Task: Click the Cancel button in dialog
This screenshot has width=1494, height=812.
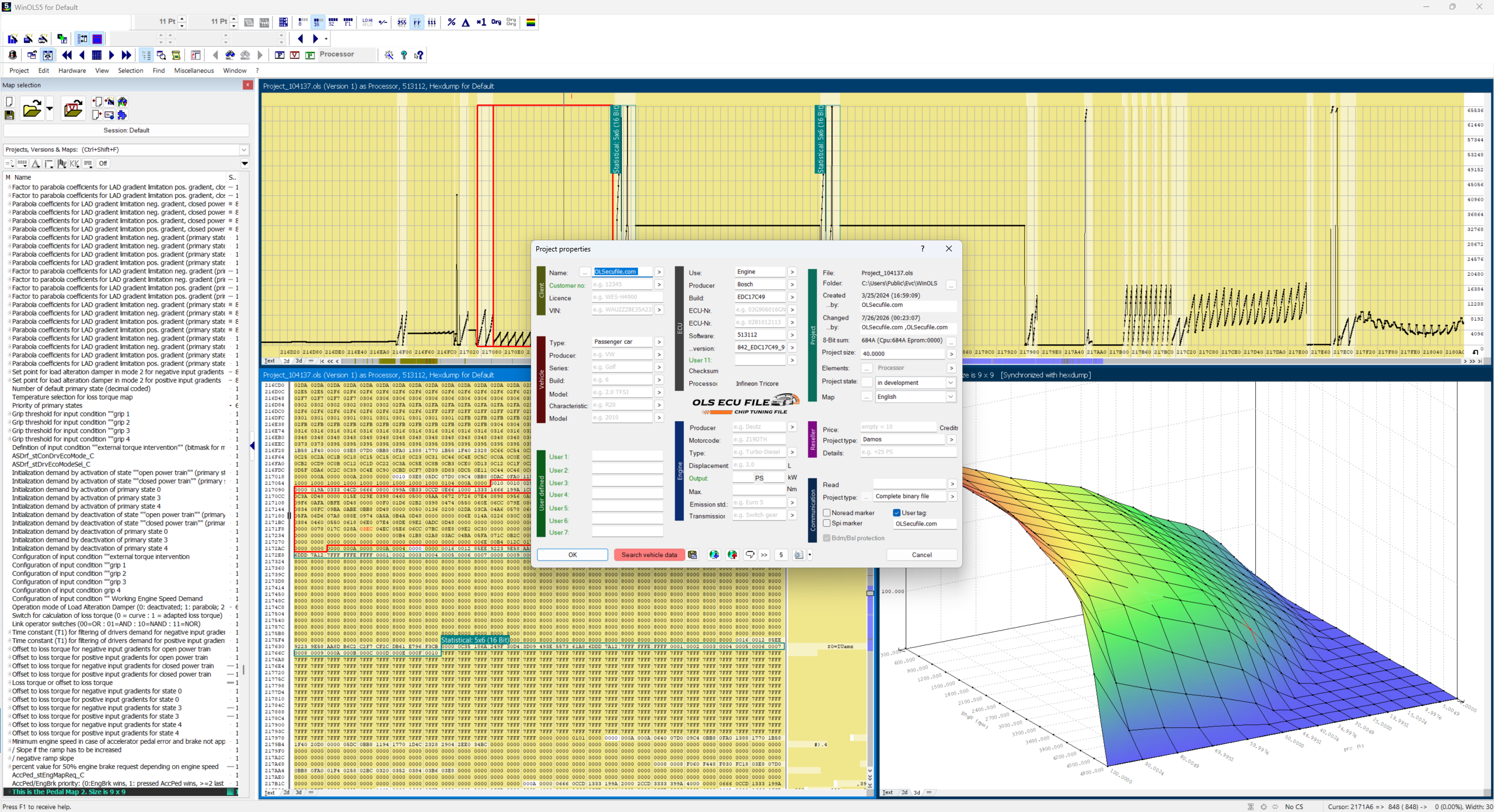Action: pos(921,555)
